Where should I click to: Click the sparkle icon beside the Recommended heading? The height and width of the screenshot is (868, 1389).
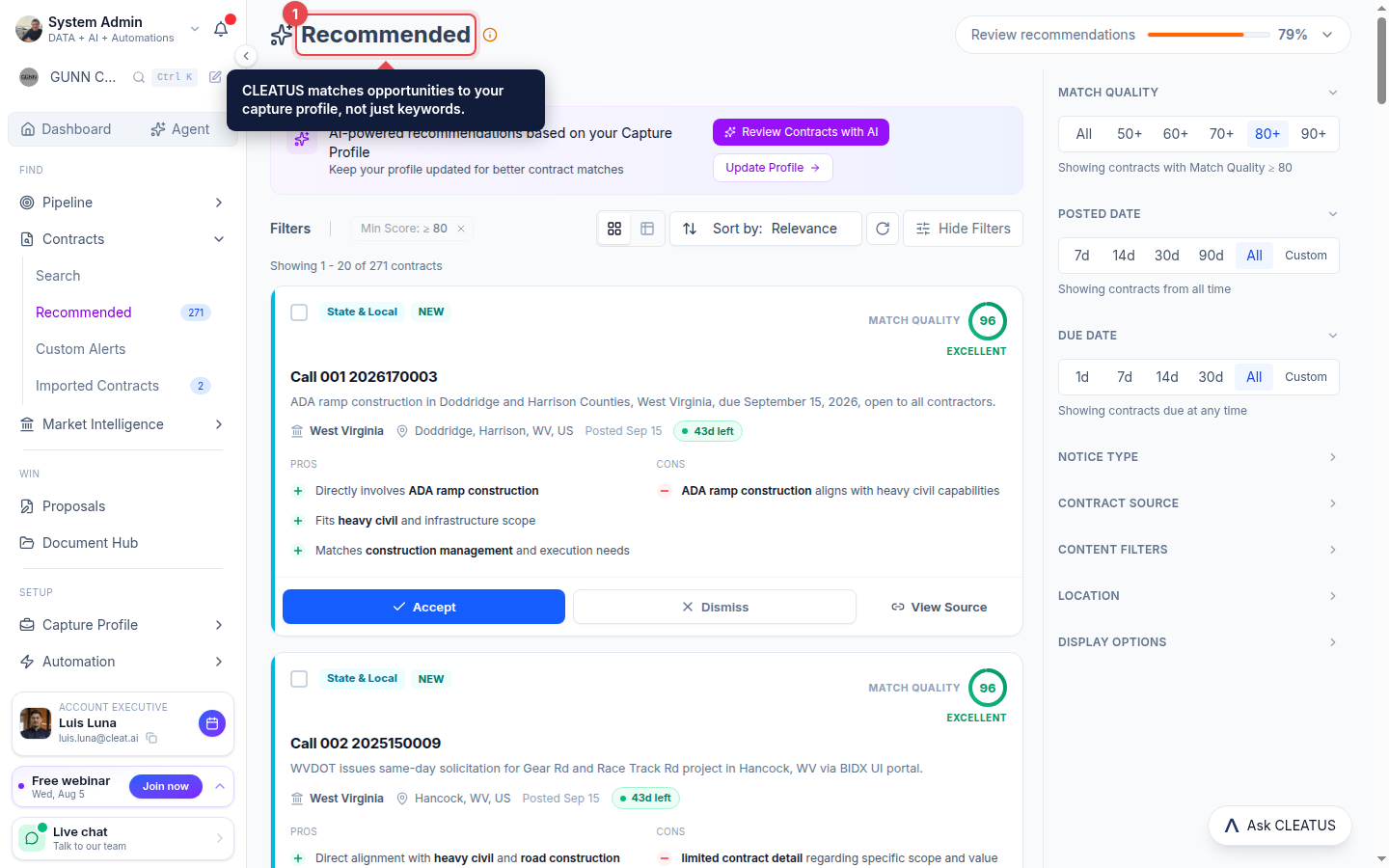[281, 36]
